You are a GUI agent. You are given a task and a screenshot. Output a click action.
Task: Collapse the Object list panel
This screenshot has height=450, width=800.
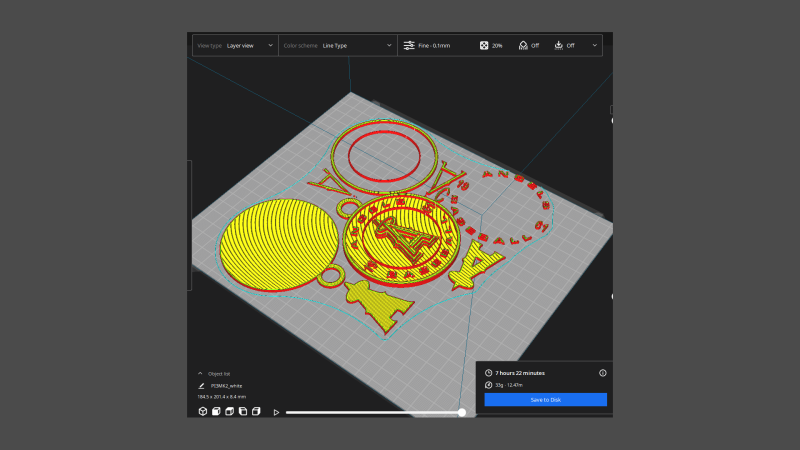pos(200,373)
